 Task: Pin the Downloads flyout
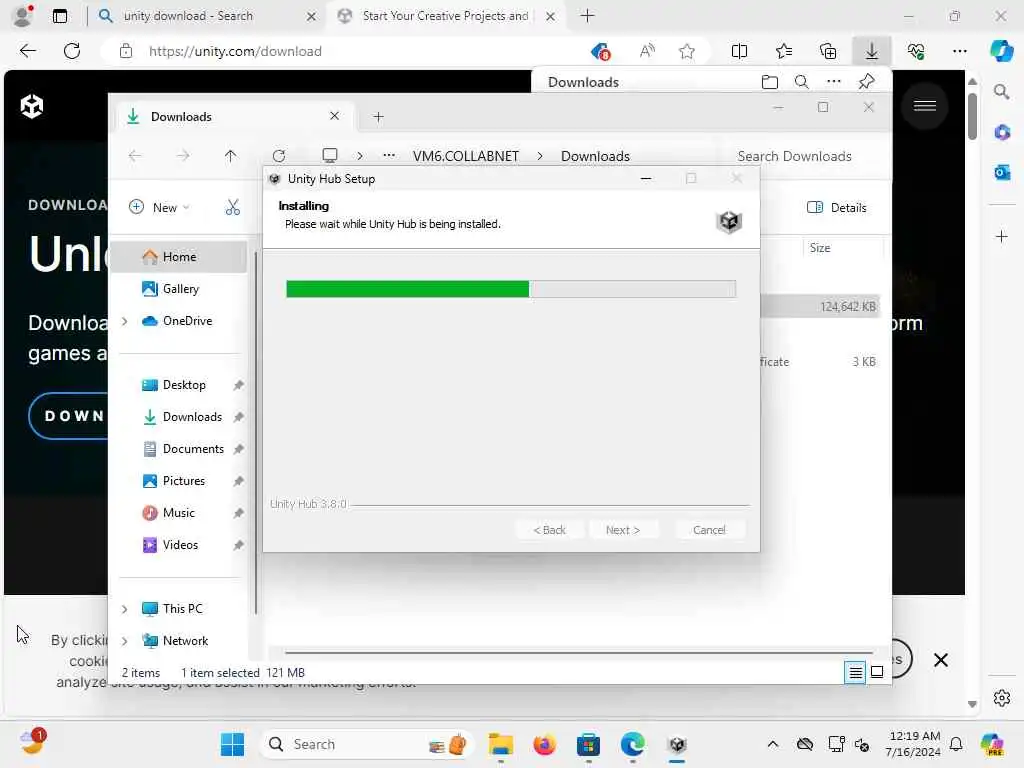tap(867, 82)
